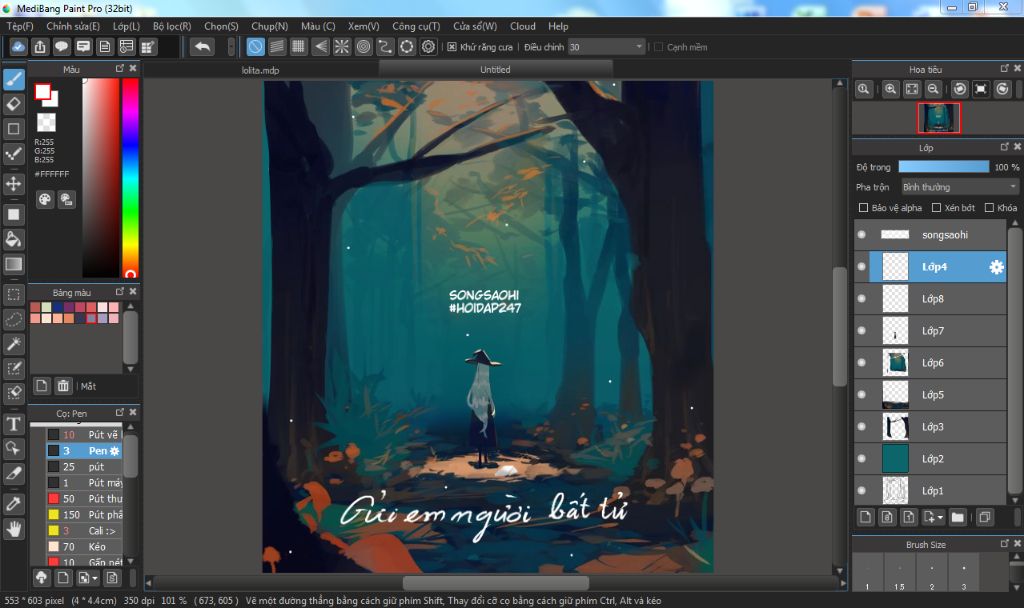This screenshot has width=1024, height=608.
Task: Open Help menu
Action: [558, 26]
